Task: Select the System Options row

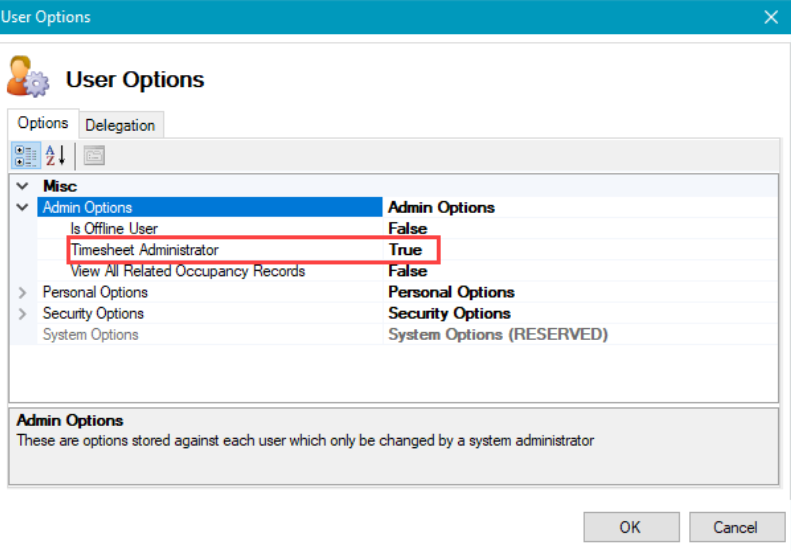Action: coord(90,335)
